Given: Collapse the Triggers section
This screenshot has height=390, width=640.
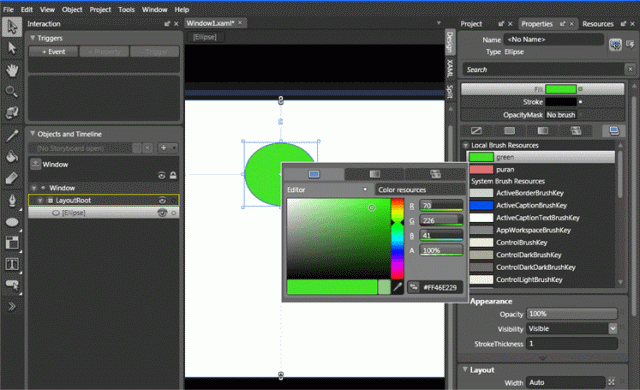Looking at the screenshot, I should [33, 38].
